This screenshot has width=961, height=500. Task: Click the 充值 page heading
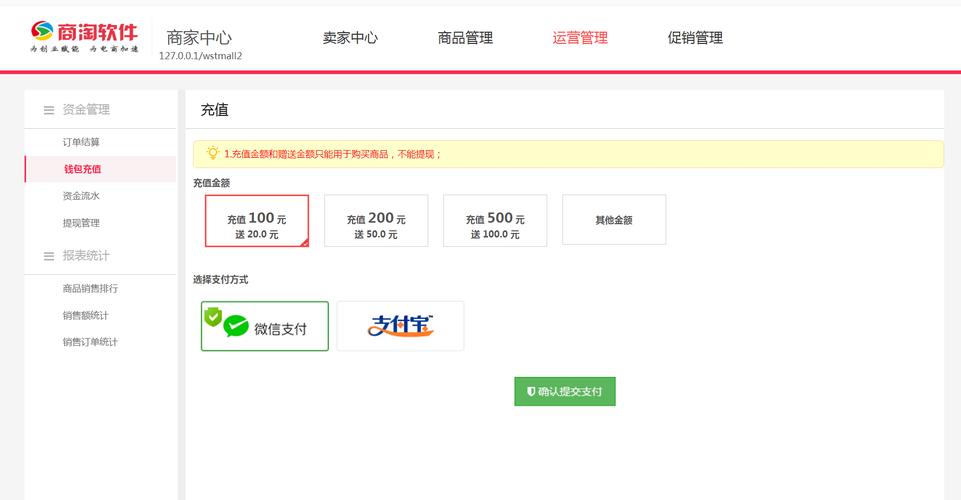tap(215, 110)
